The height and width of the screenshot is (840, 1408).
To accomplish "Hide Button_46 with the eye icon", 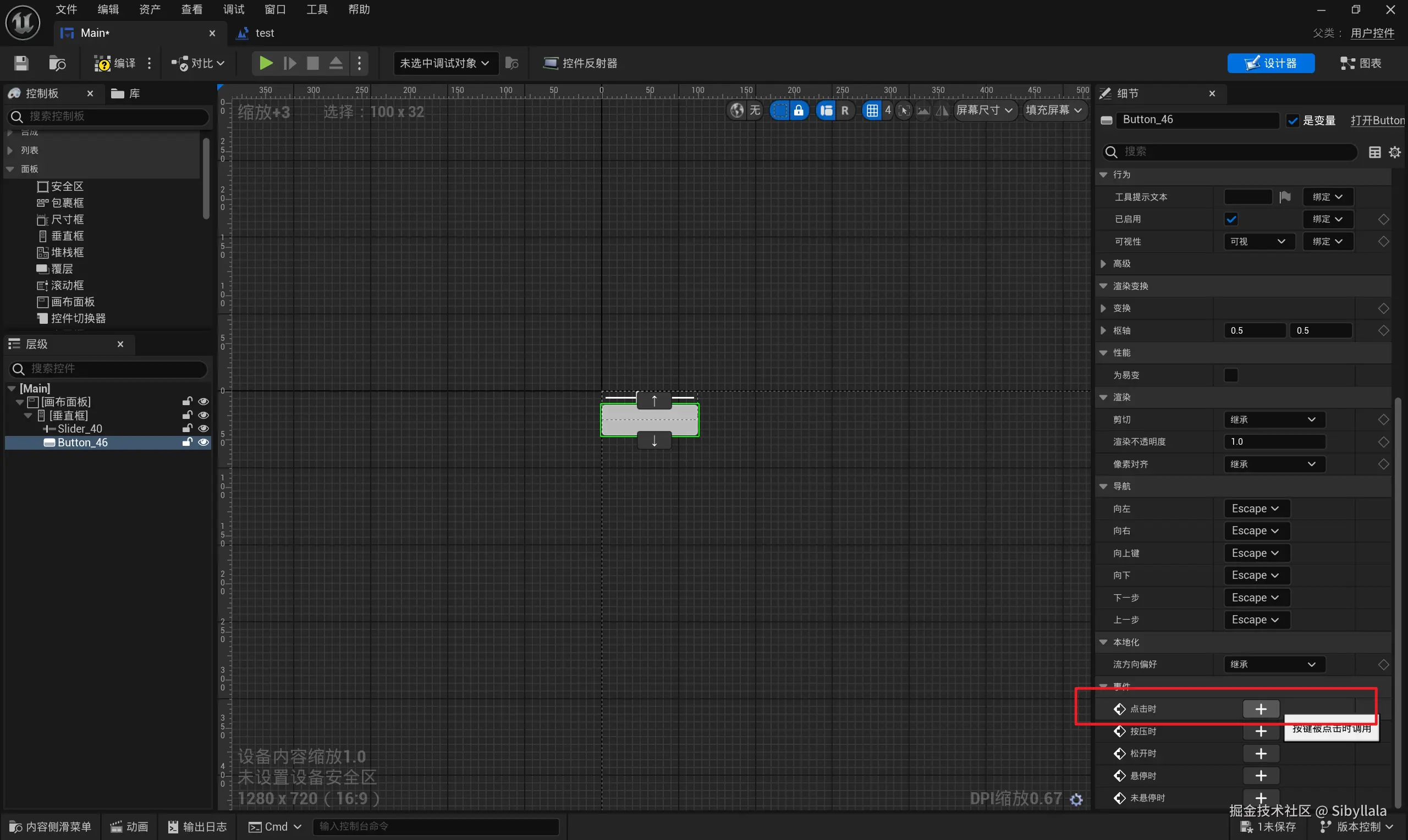I will tap(204, 442).
